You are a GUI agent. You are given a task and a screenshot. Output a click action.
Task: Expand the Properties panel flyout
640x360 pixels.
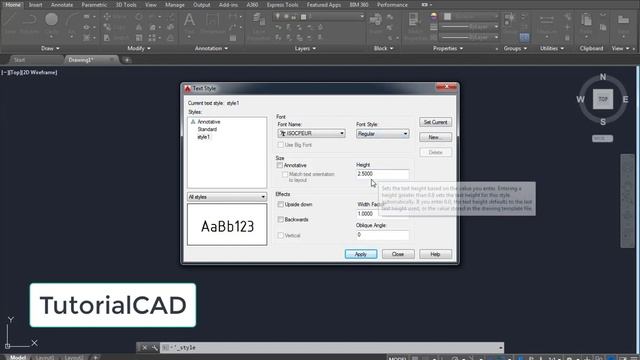coord(448,48)
